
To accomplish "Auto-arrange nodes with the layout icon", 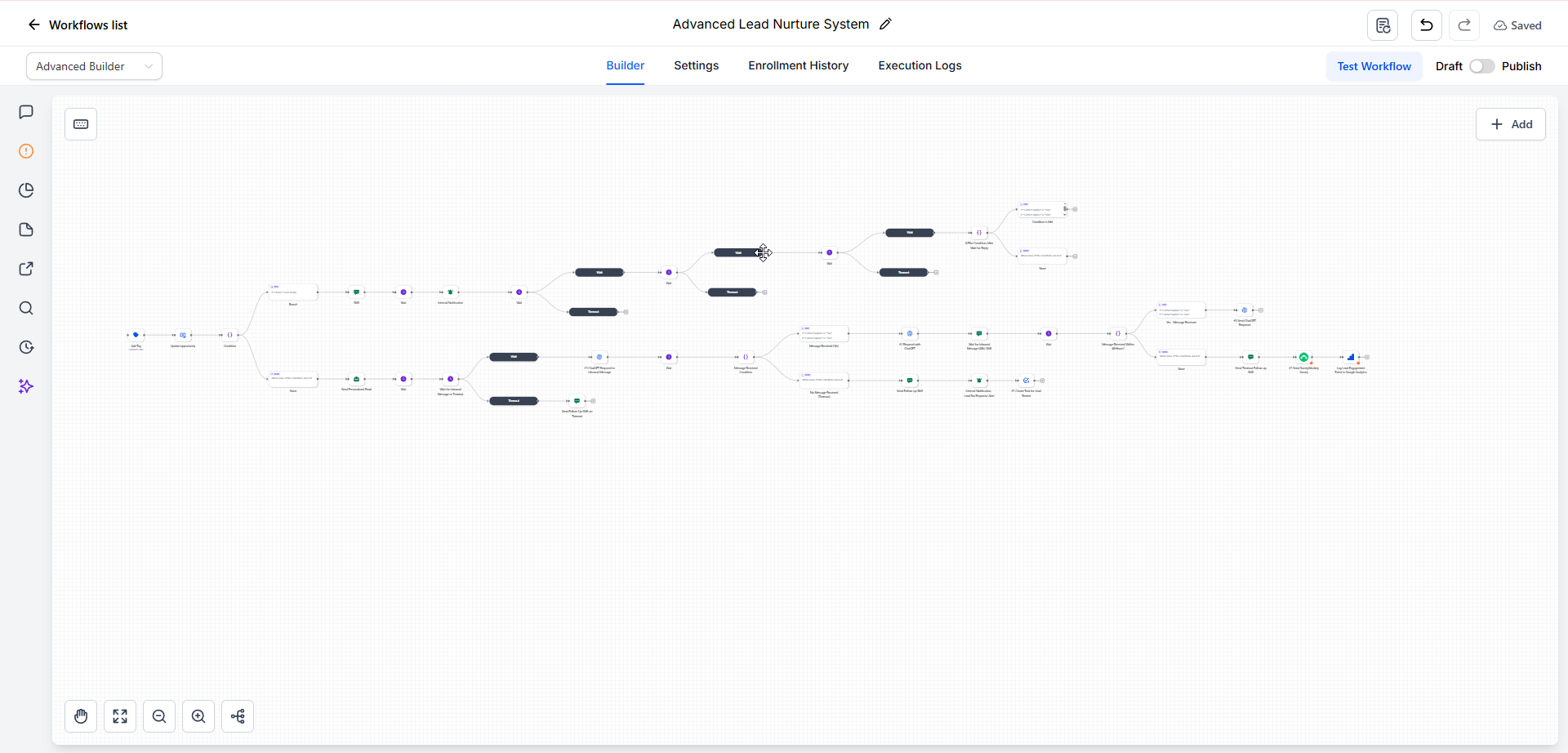I will 238,716.
